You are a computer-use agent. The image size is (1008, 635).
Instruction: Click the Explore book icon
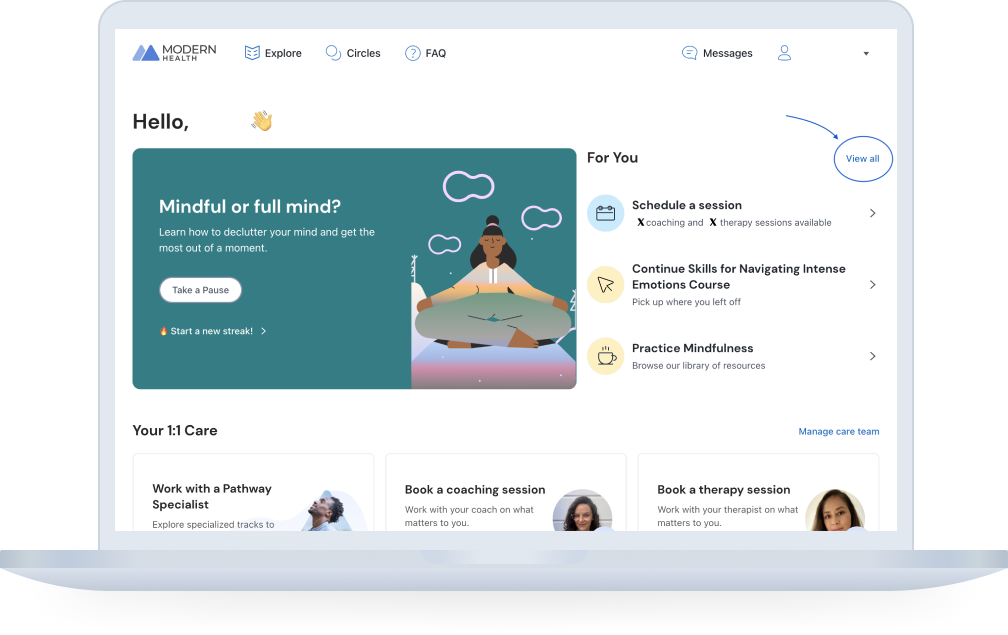point(252,53)
